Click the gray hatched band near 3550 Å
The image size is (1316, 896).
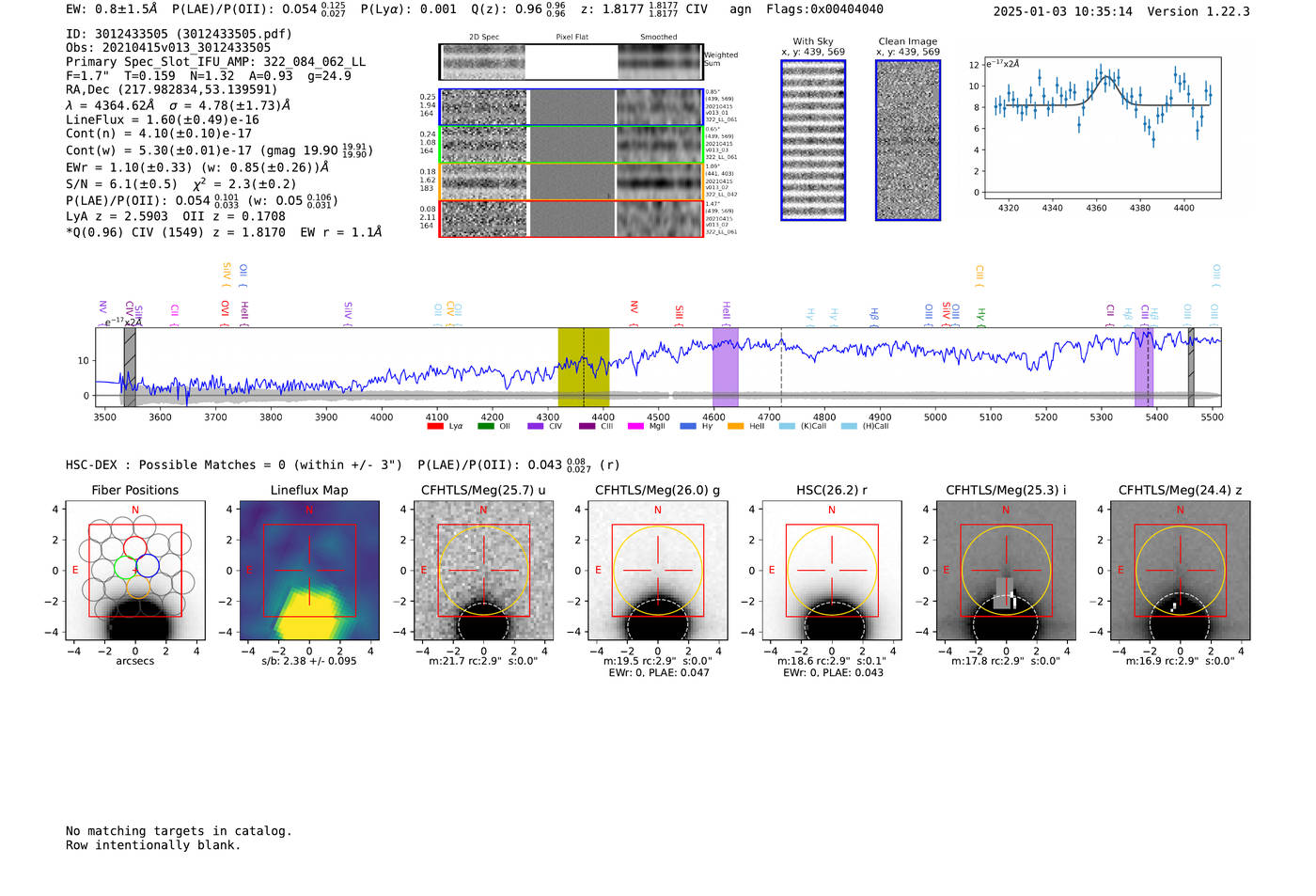click(x=130, y=367)
